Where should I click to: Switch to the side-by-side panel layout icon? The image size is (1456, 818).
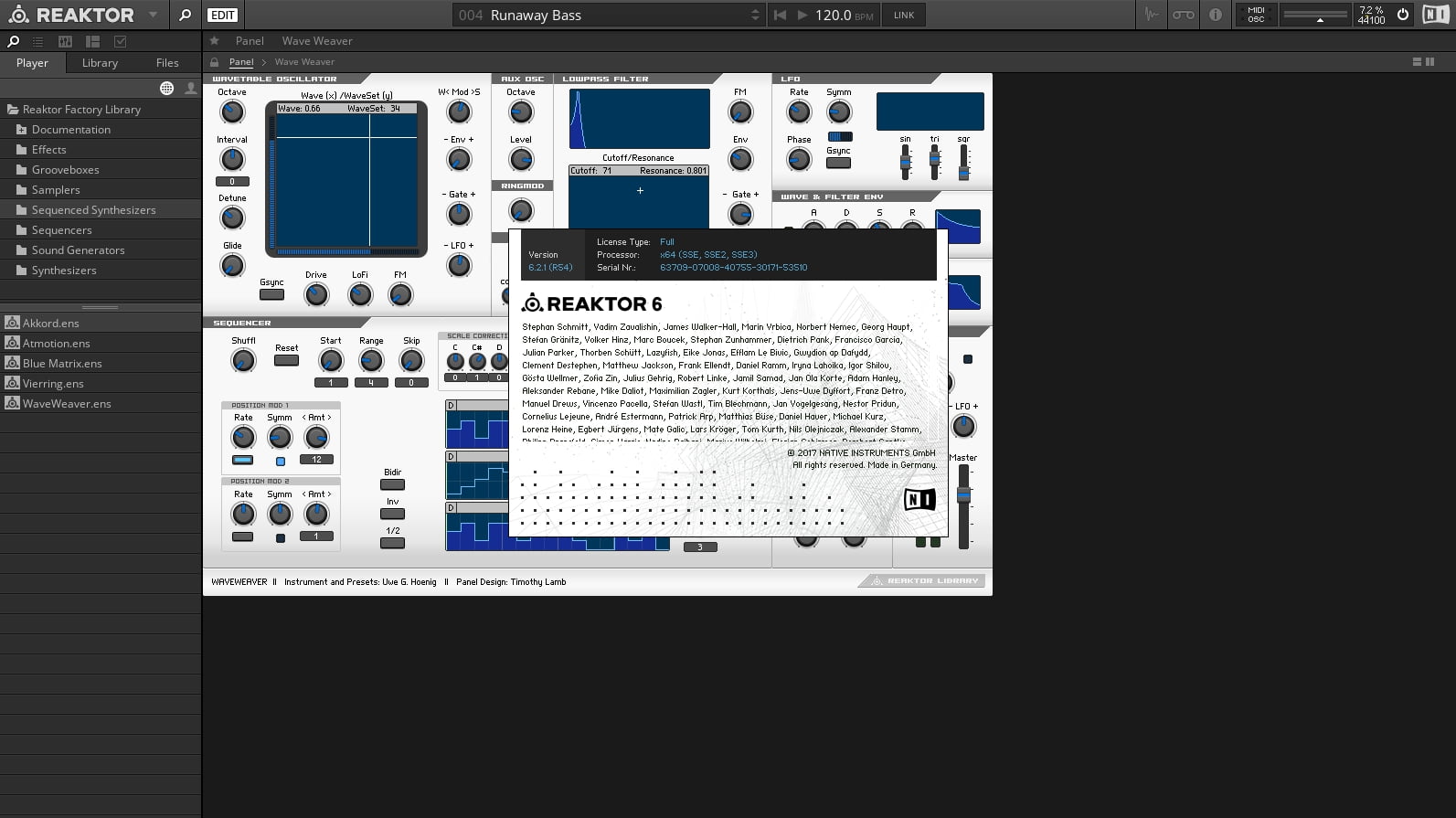tap(1429, 62)
